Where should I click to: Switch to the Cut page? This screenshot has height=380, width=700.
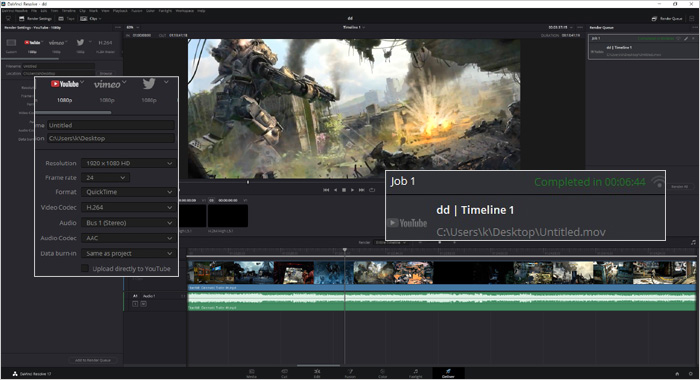click(x=284, y=373)
